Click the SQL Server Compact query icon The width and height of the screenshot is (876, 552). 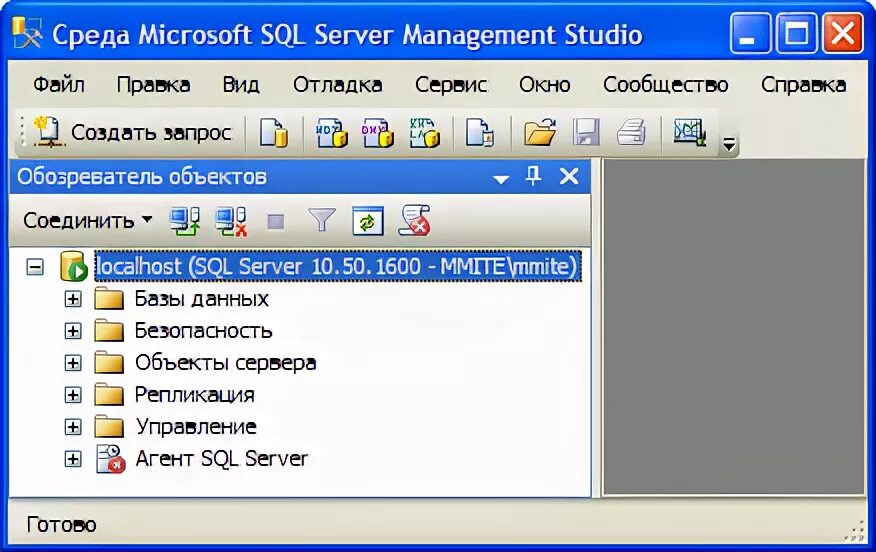coord(480,132)
